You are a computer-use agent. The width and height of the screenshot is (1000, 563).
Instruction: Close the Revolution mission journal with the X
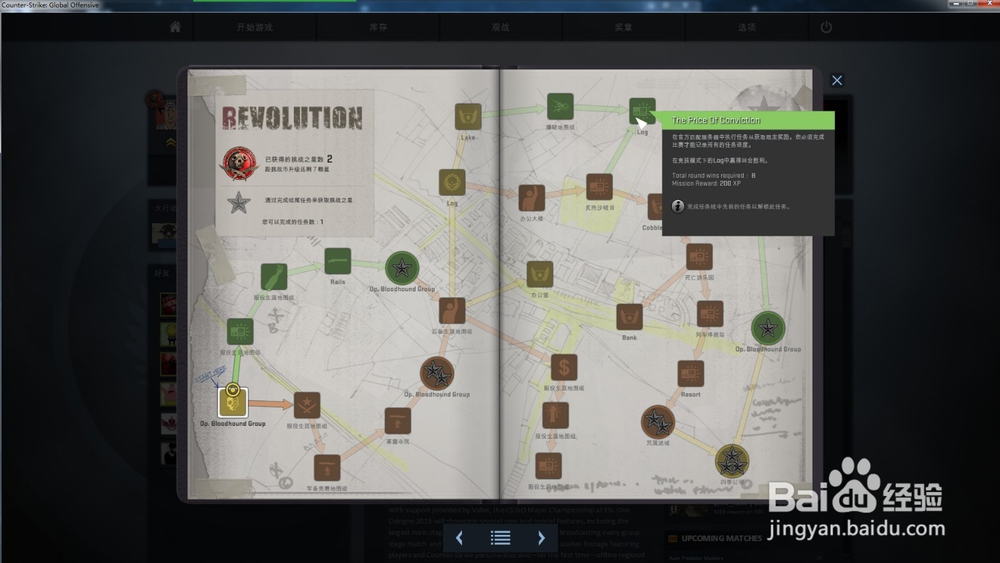[x=837, y=80]
